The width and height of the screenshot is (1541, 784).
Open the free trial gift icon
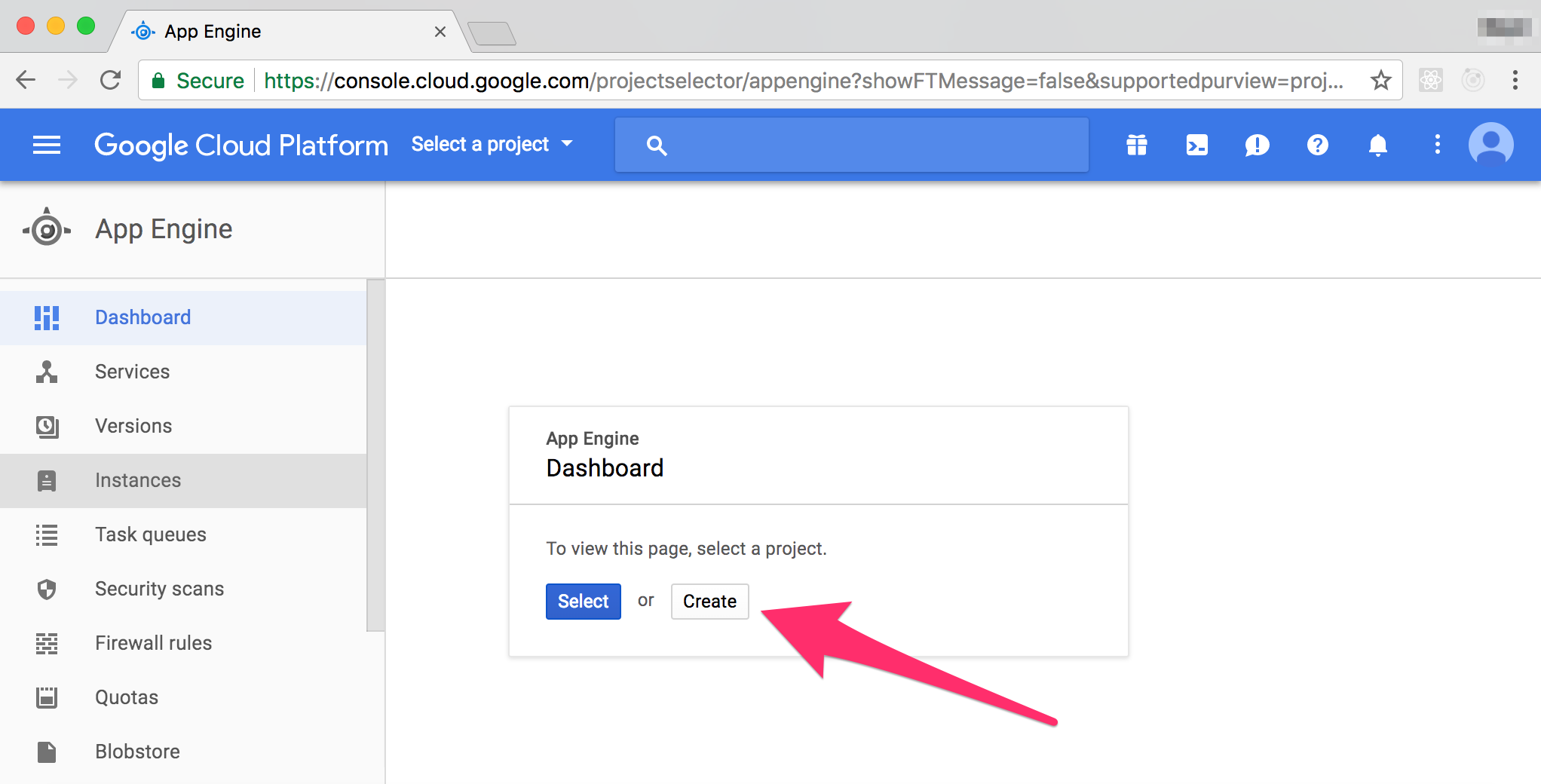pos(1137,145)
